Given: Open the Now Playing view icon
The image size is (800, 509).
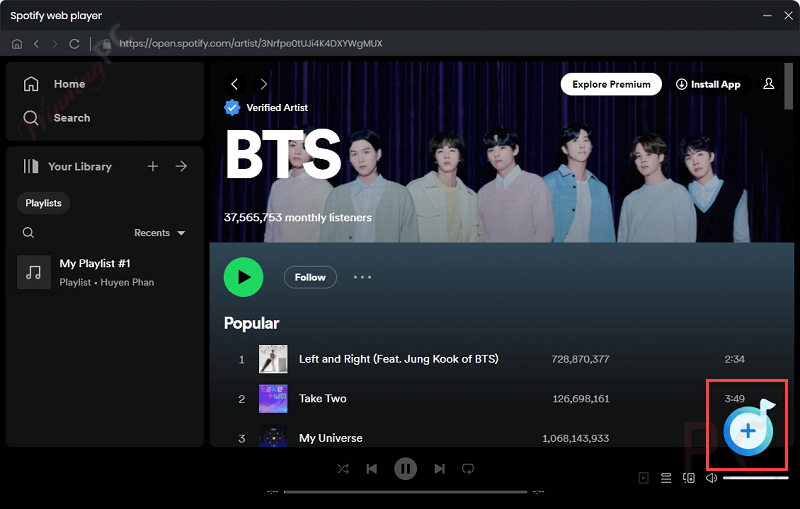Looking at the screenshot, I should pos(643,478).
